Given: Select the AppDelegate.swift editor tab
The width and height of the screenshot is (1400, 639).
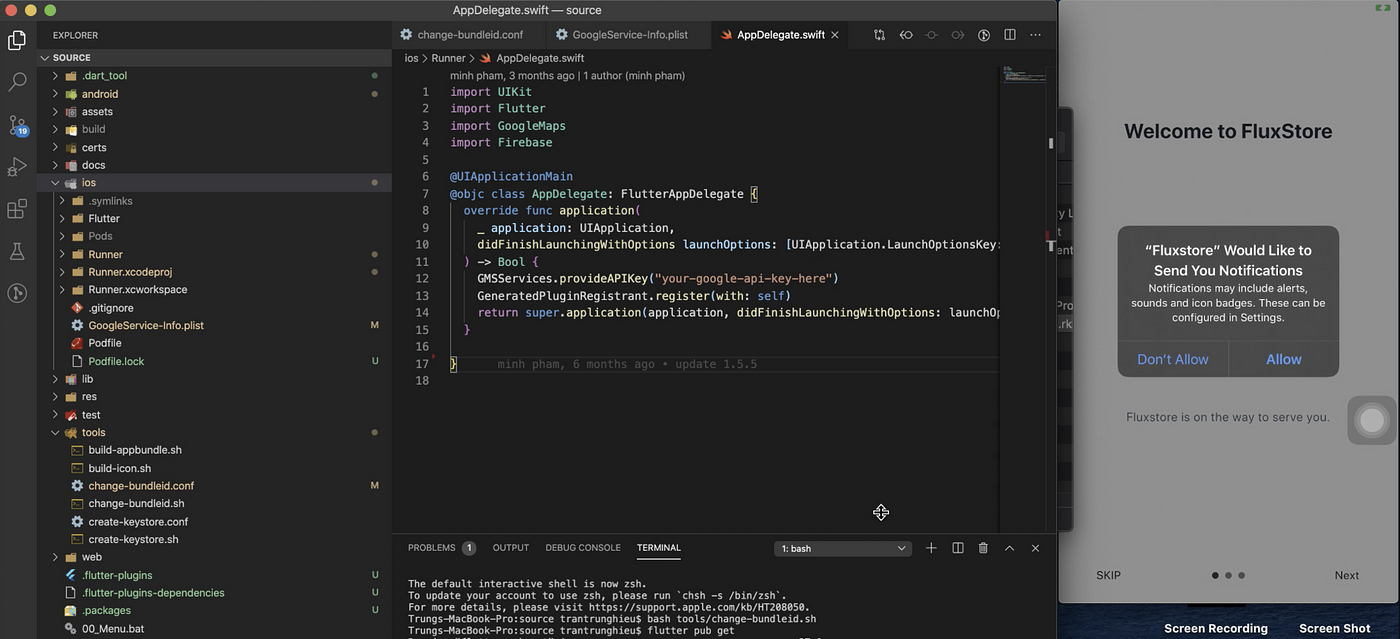Looking at the screenshot, I should coord(780,35).
